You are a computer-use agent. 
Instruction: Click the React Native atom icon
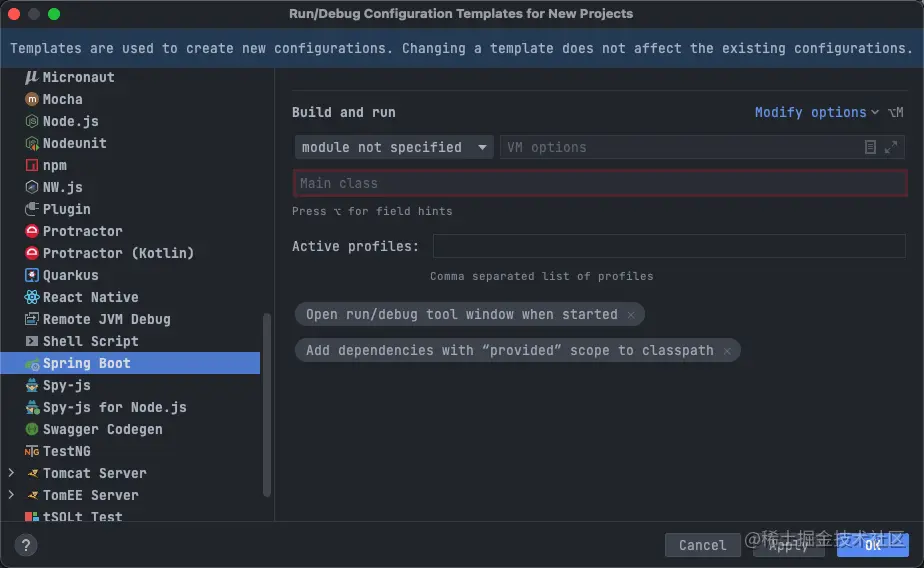[x=32, y=297]
